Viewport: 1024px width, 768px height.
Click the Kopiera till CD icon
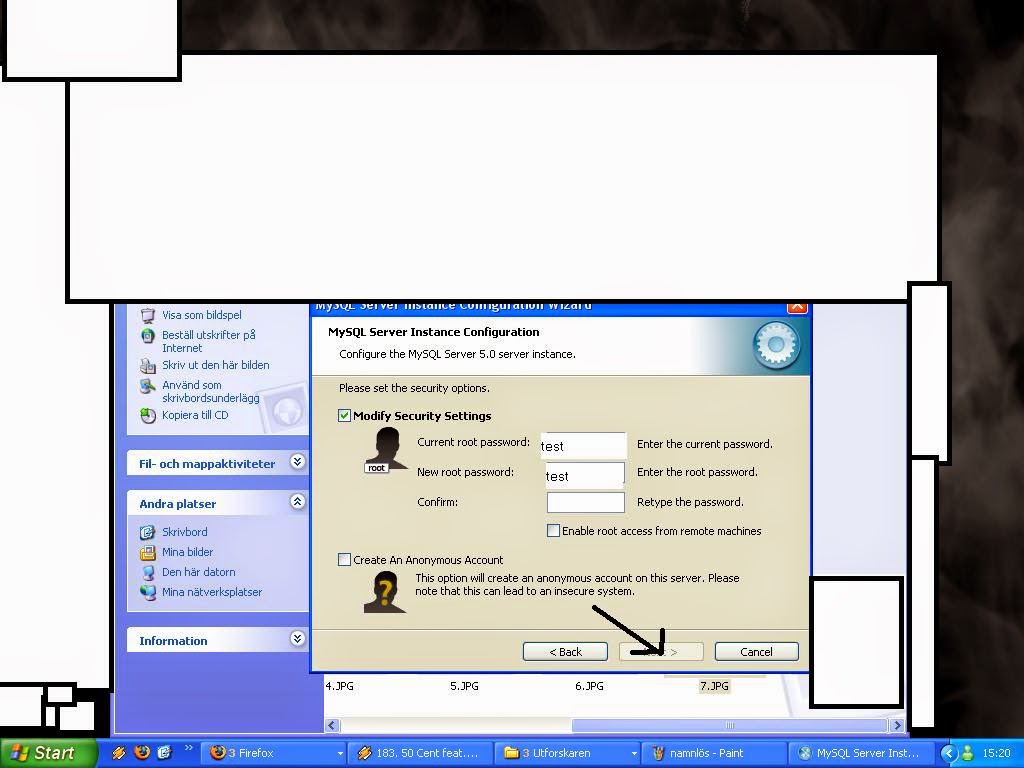point(148,416)
